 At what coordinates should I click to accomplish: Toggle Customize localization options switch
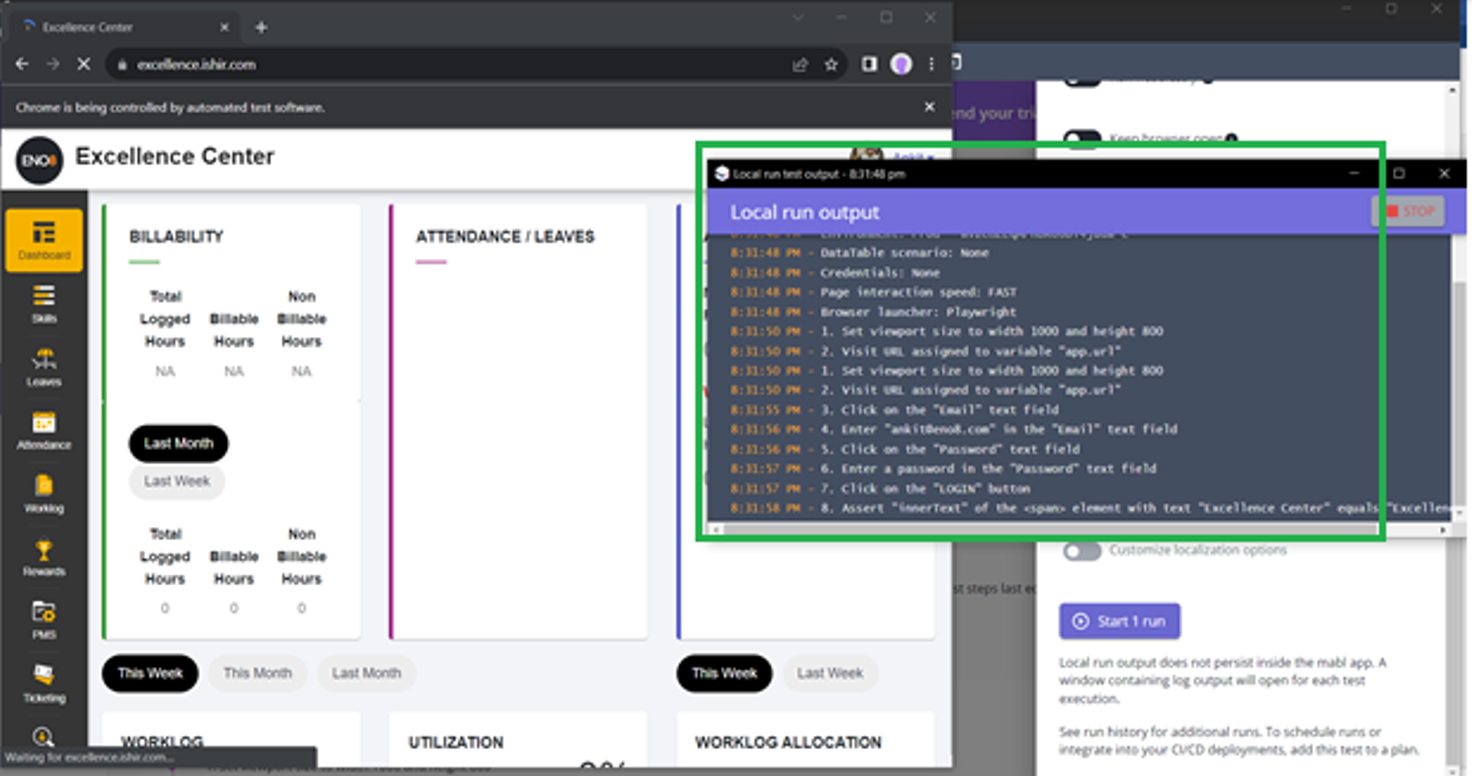coord(1082,551)
